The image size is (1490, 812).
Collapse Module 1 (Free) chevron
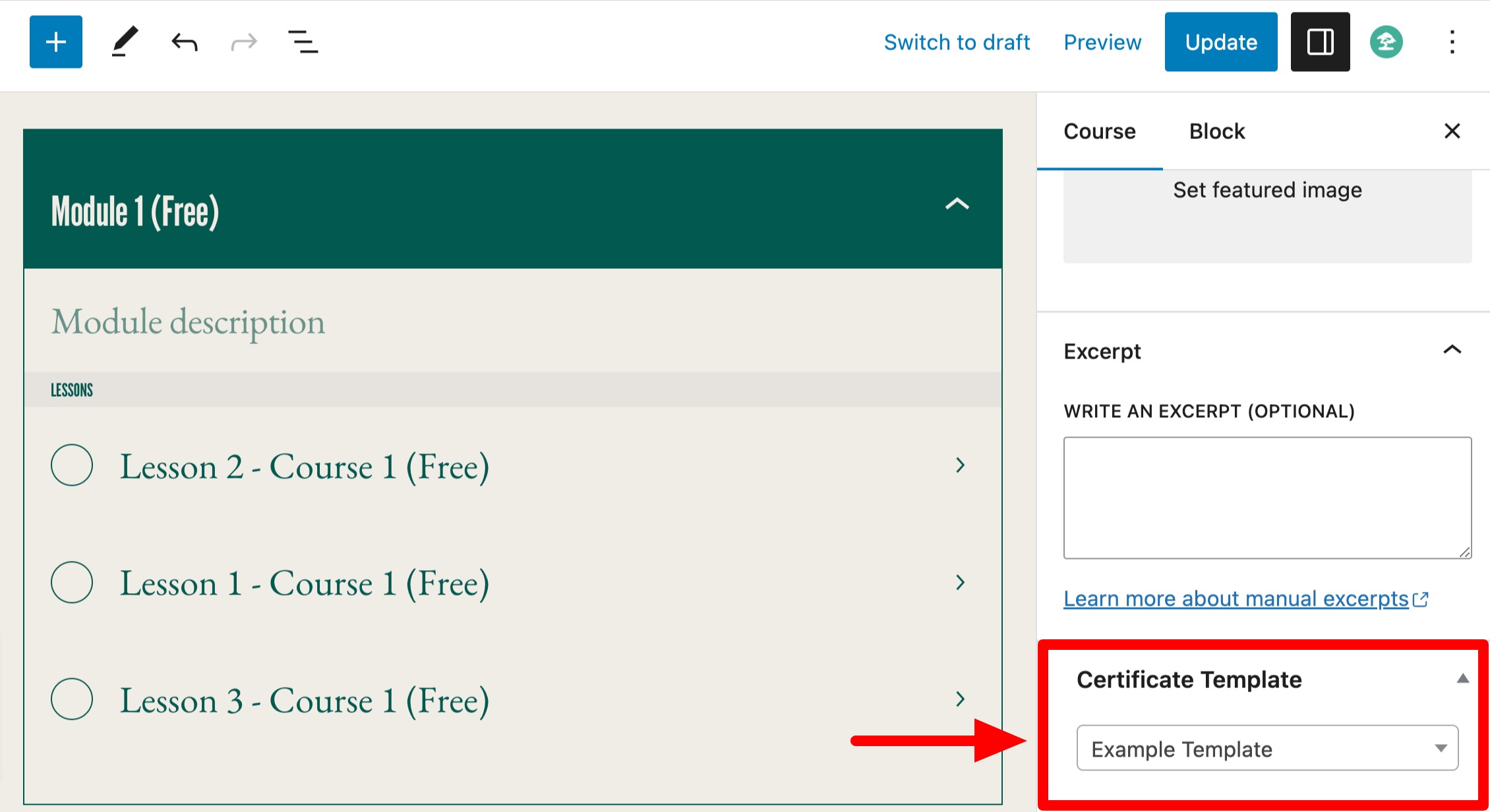tap(957, 204)
